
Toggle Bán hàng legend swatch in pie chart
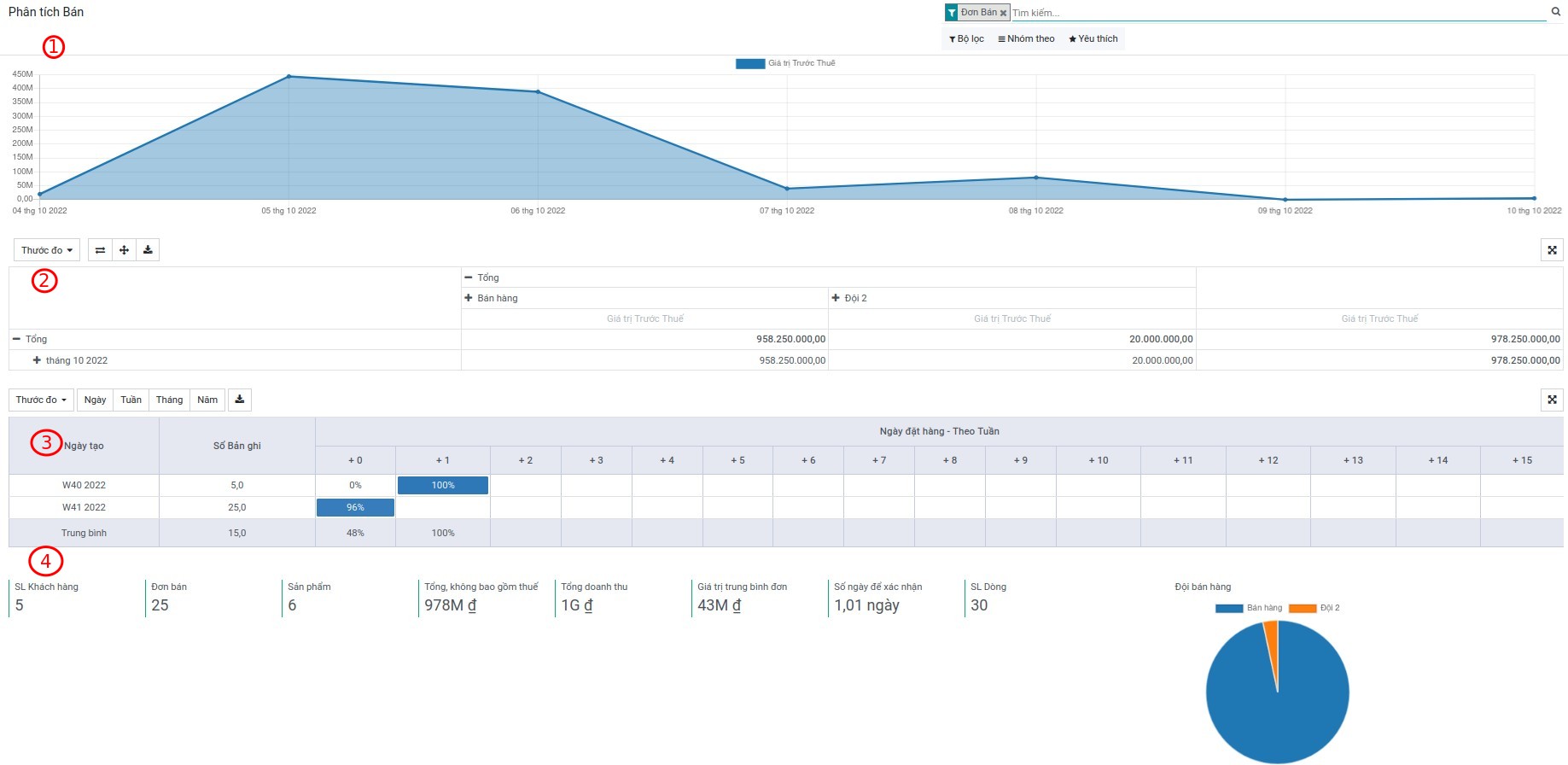1228,608
